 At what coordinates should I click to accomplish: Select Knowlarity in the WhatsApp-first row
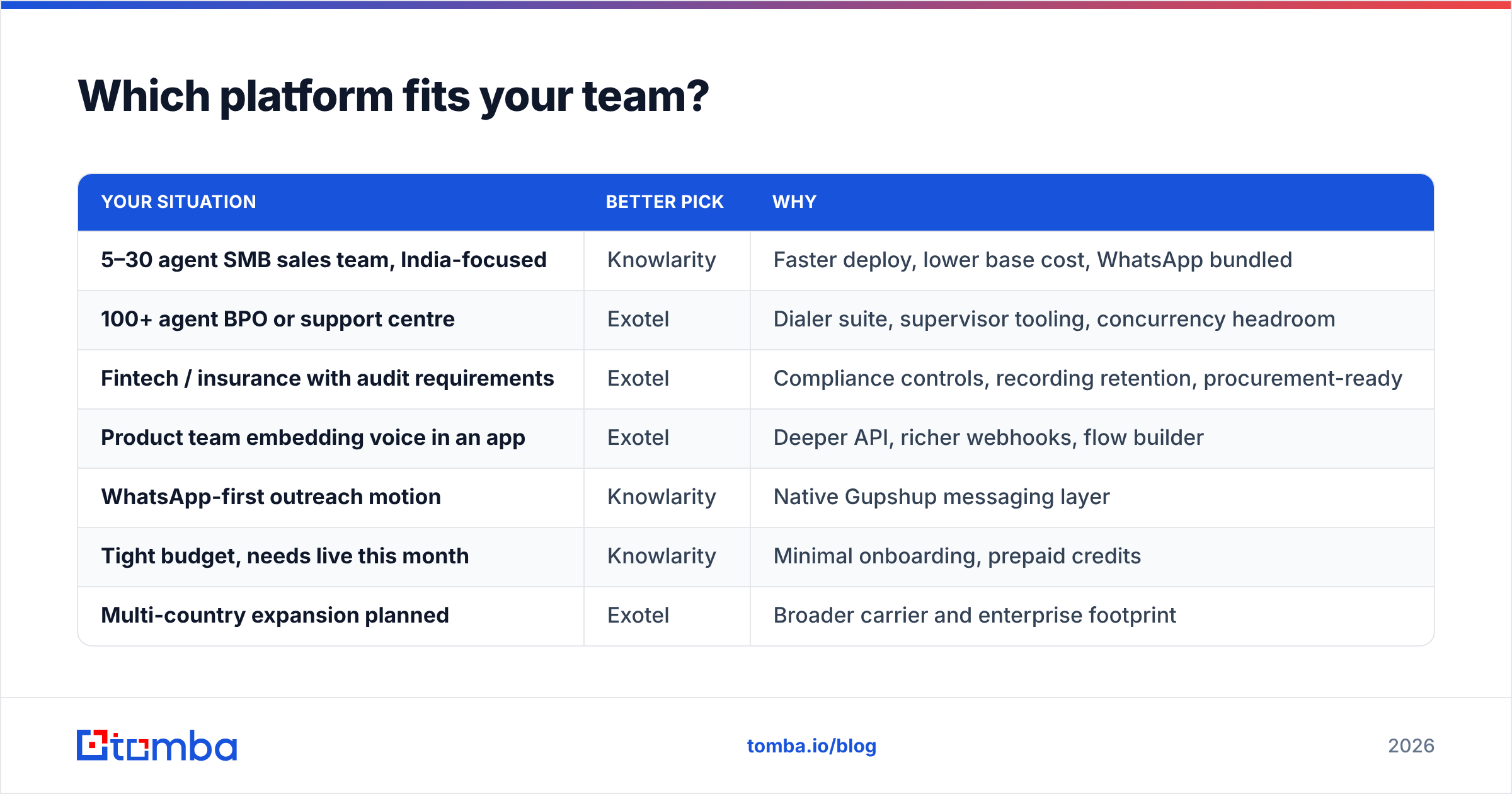[x=661, y=497]
